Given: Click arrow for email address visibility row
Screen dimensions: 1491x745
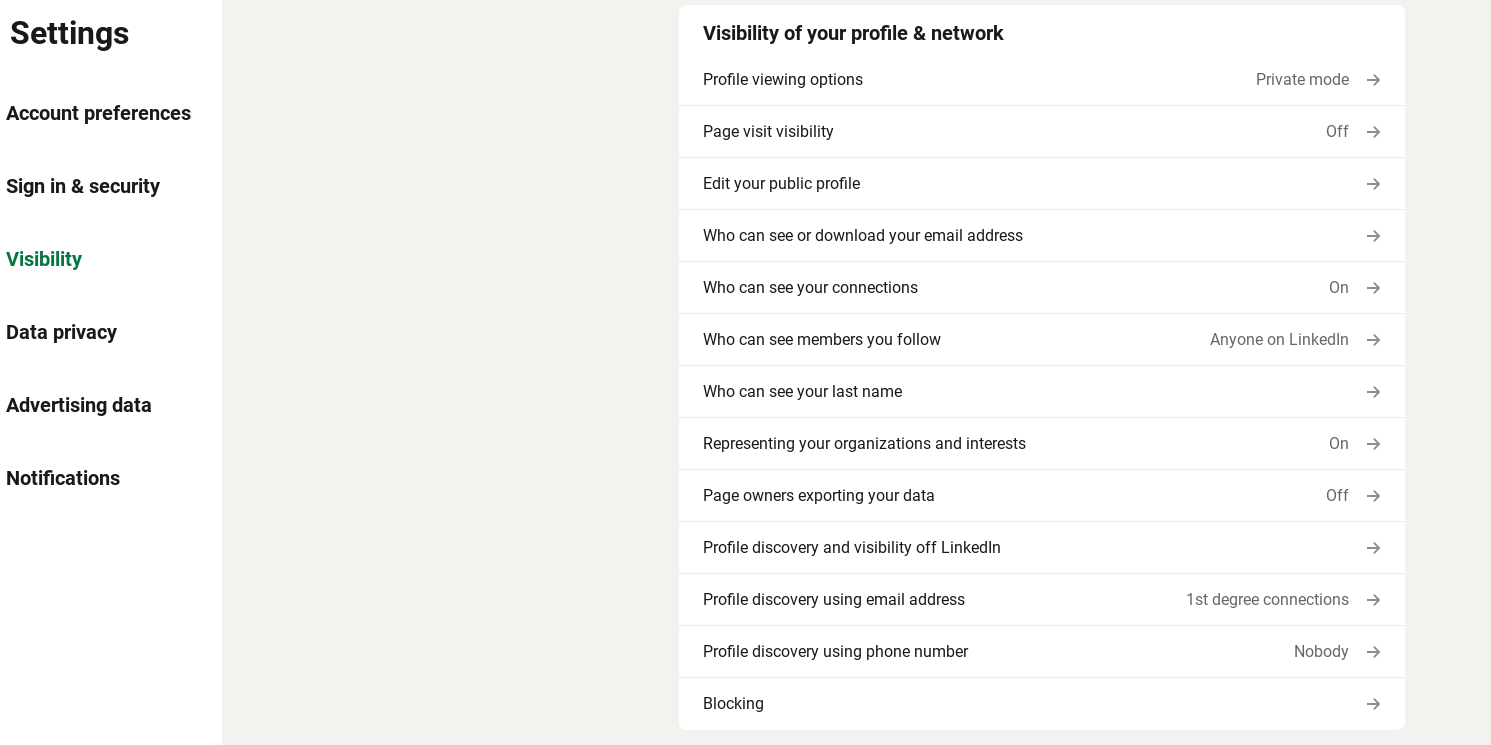Looking at the screenshot, I should click(1373, 236).
